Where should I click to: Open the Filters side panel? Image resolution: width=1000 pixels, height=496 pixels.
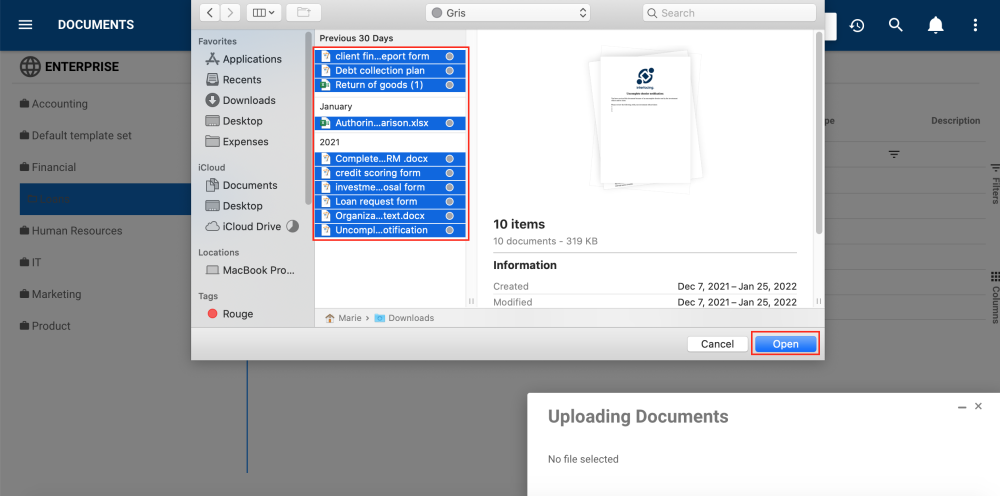click(x=994, y=185)
